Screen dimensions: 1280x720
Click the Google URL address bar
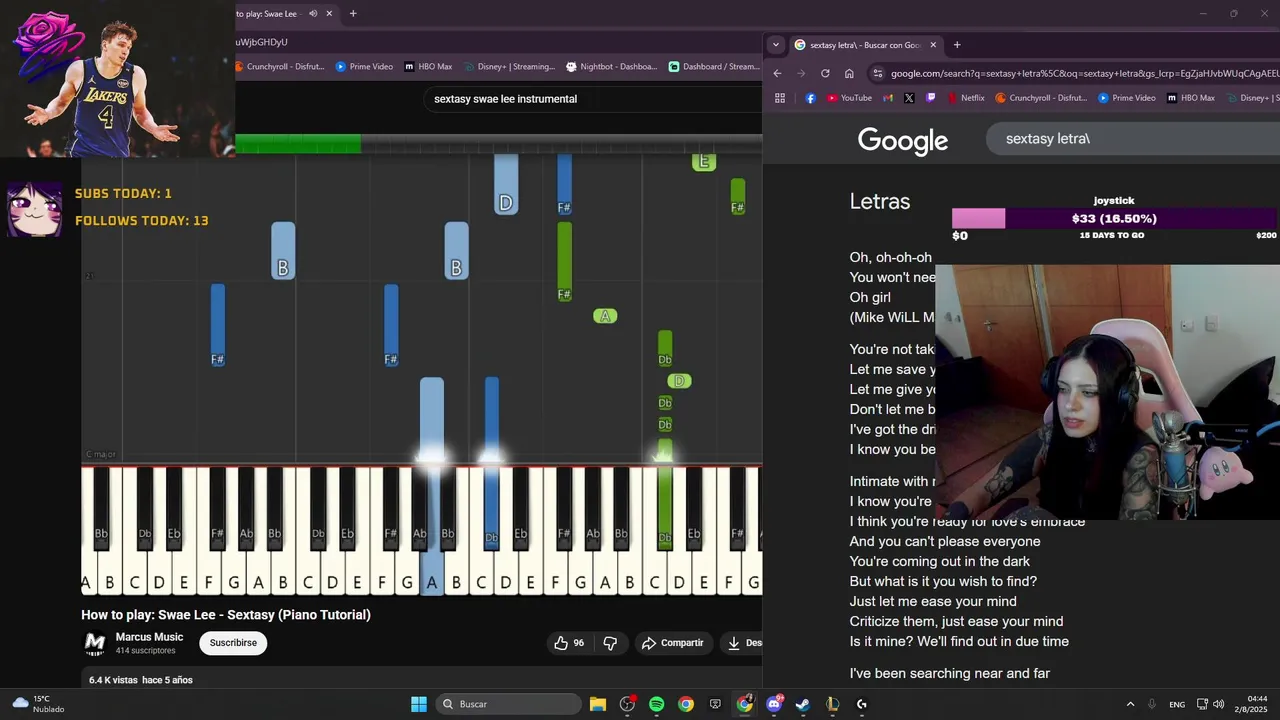[1074, 73]
